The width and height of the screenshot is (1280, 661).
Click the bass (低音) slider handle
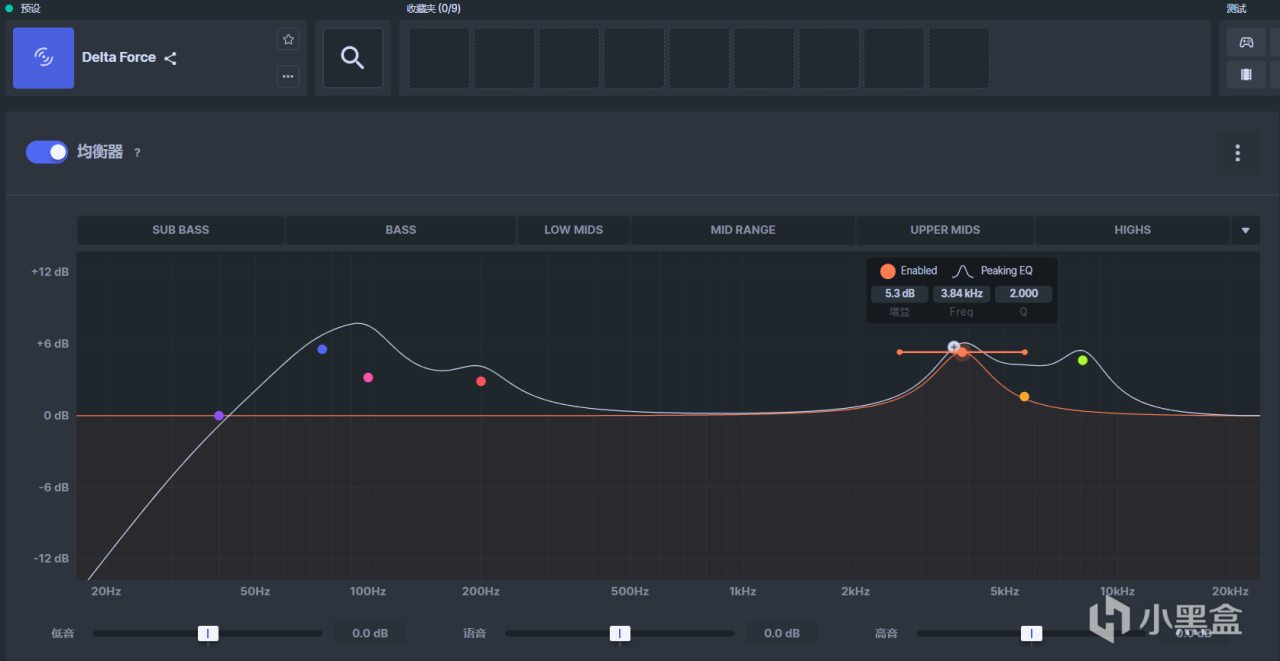pos(208,633)
